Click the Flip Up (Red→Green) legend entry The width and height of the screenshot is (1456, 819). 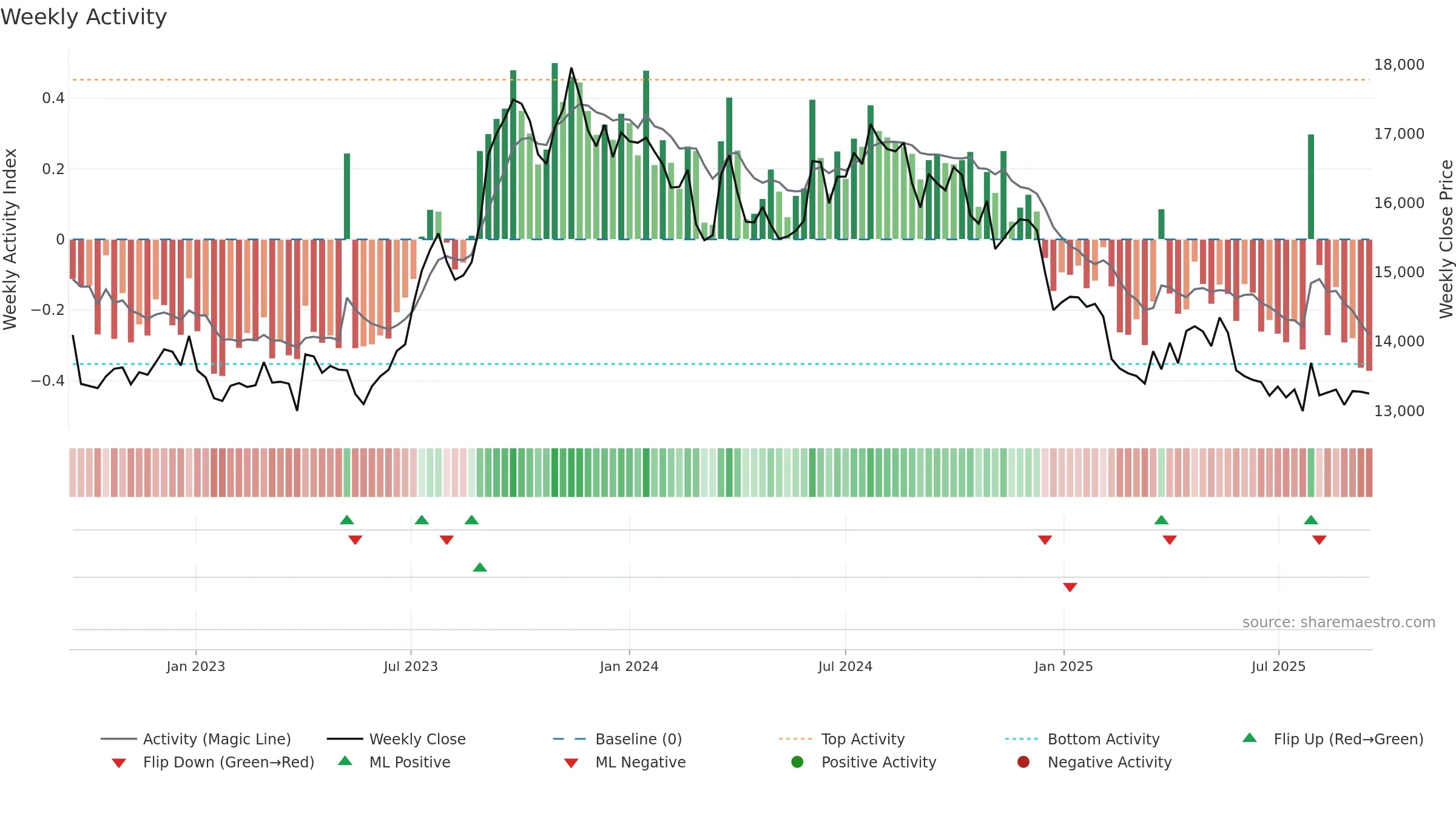1333,739
